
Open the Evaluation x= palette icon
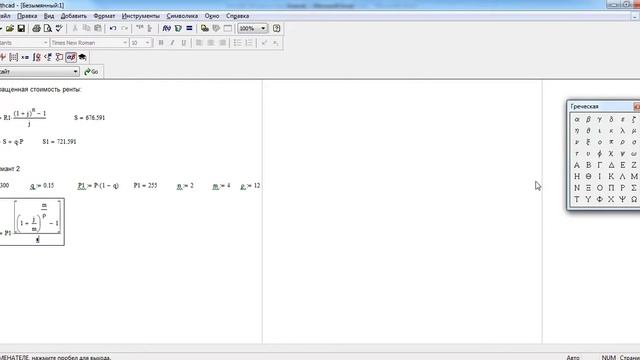coord(25,57)
